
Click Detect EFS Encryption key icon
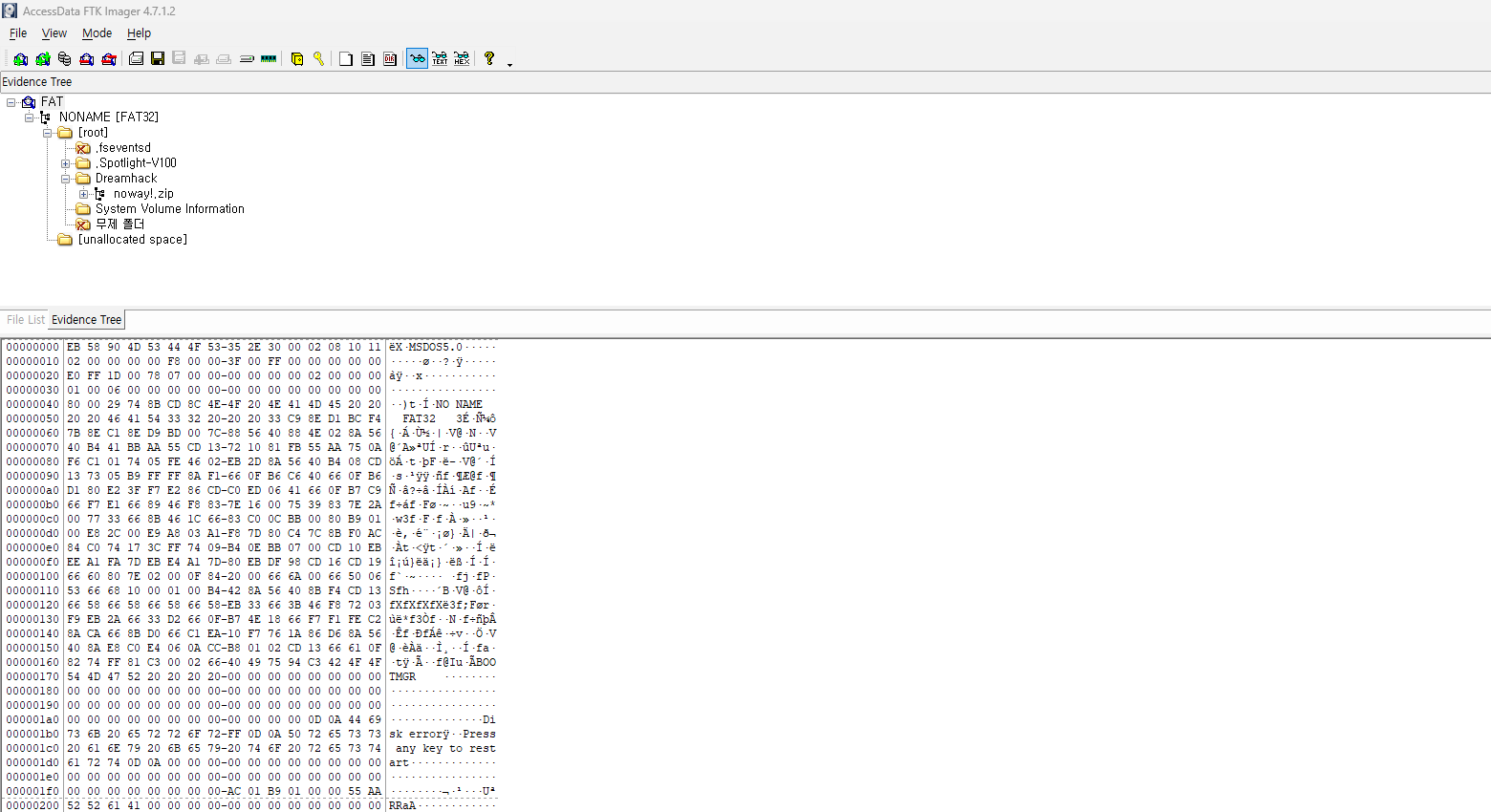pos(319,59)
